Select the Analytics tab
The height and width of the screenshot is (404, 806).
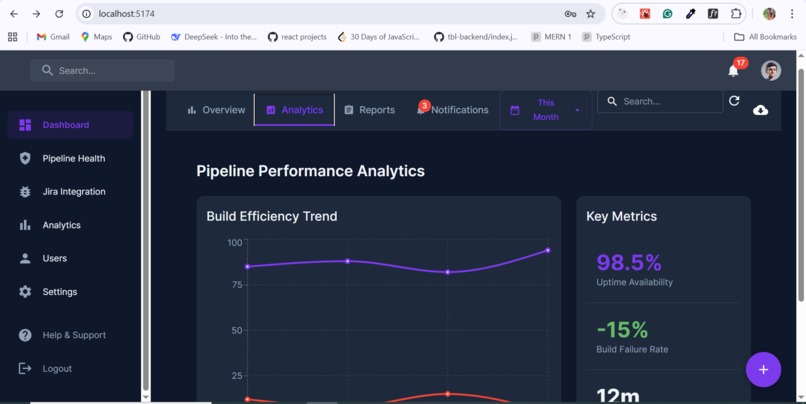[x=295, y=110]
